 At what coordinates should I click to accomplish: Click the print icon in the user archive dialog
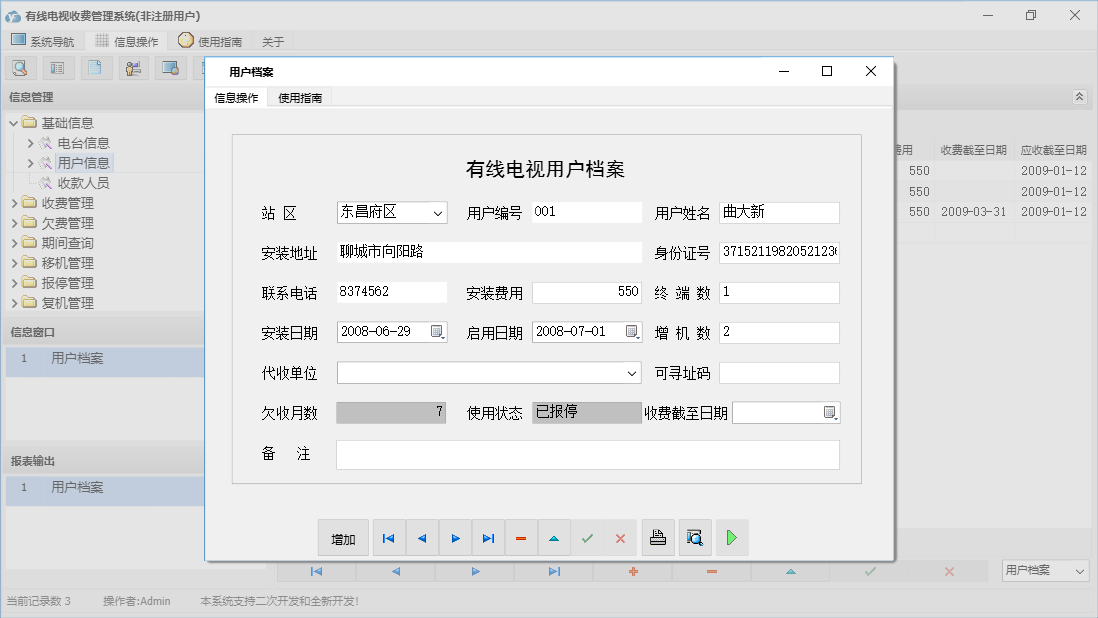pos(658,538)
